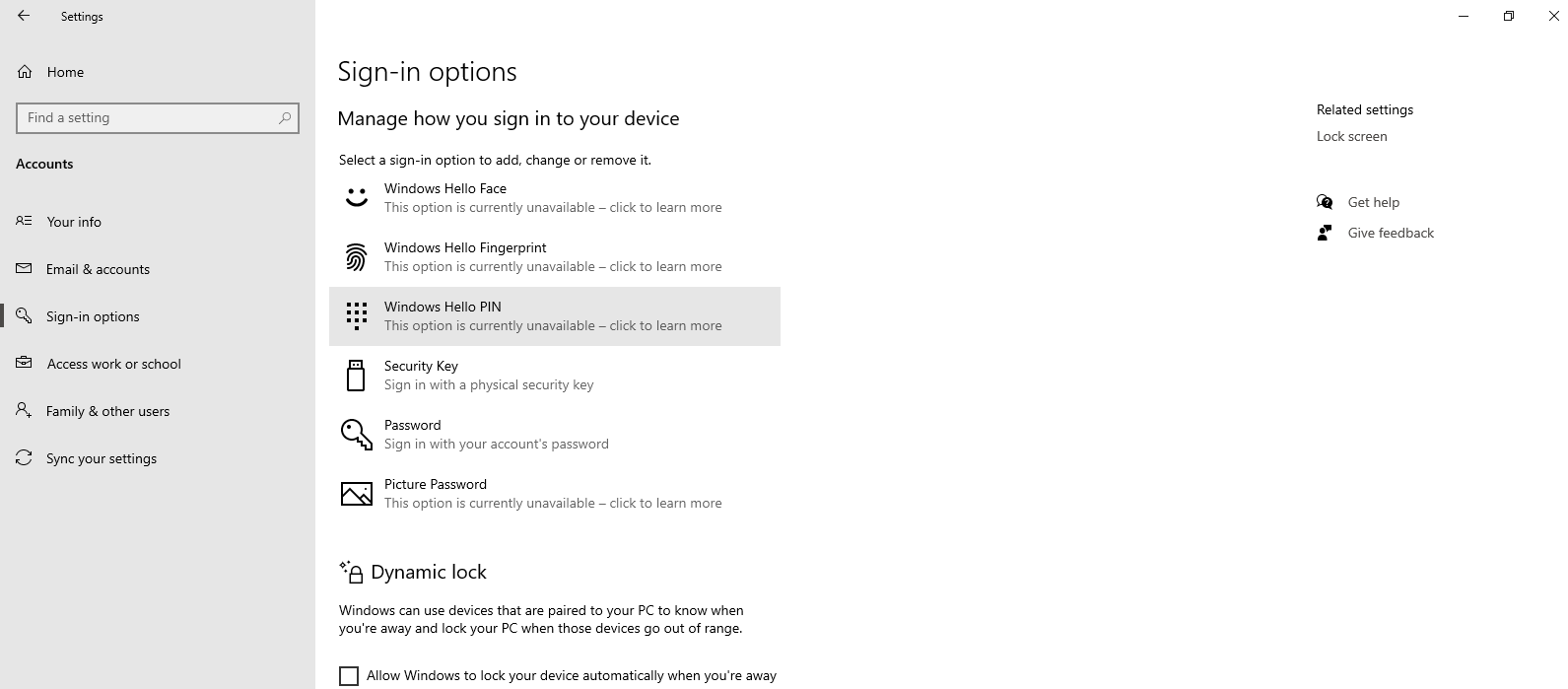Click the Windows Hello Fingerprint icon
The image size is (1568, 689).
[x=356, y=257]
